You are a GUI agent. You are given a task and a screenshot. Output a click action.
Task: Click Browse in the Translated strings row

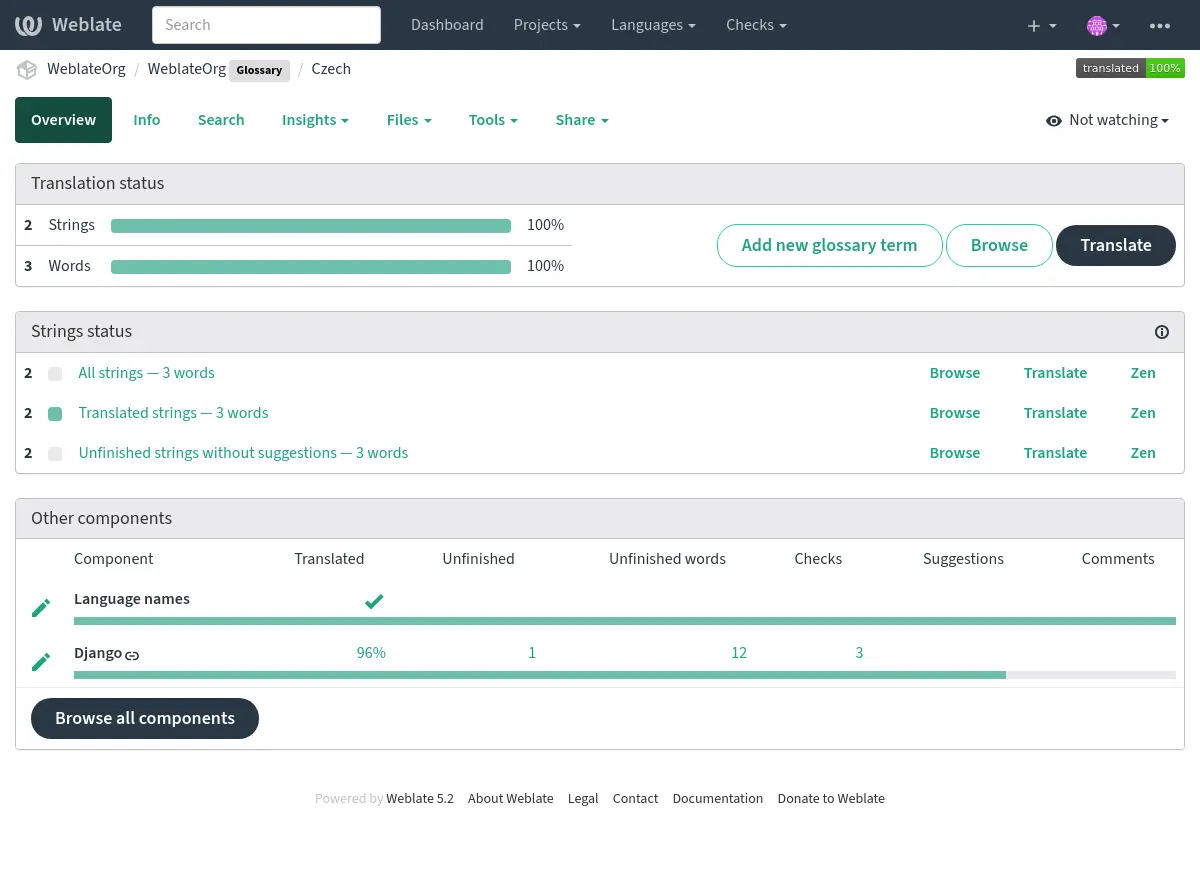pos(955,413)
